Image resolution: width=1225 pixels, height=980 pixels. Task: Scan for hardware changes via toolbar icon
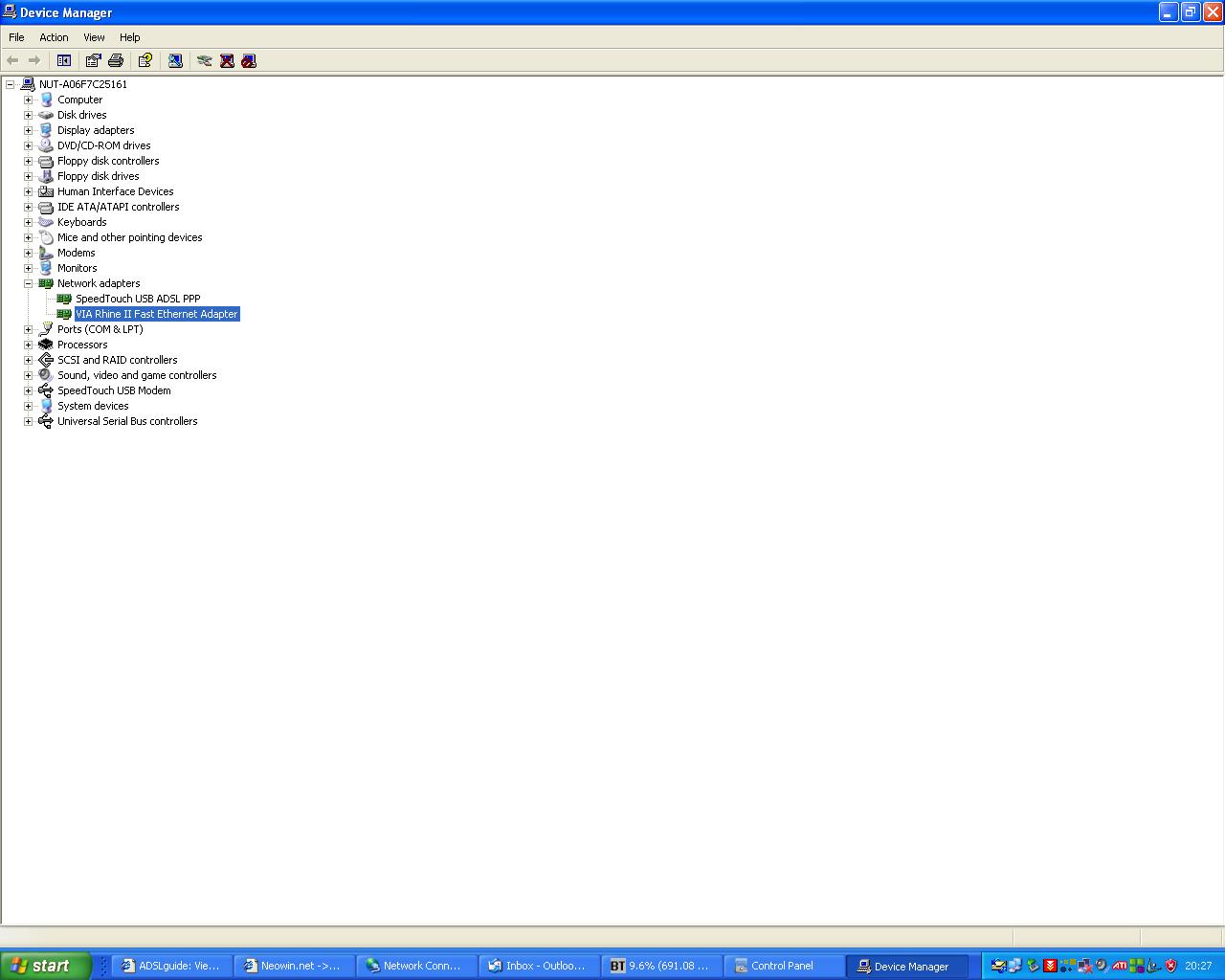[x=175, y=60]
